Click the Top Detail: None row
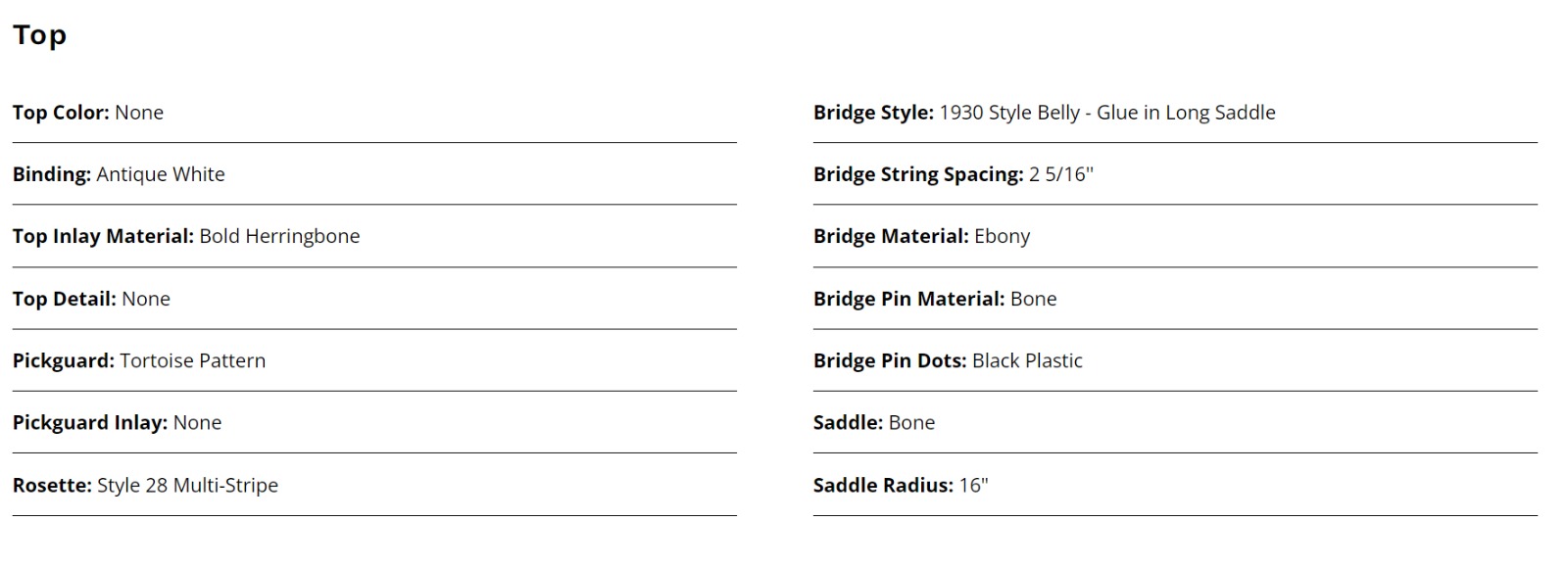The height and width of the screenshot is (569, 1568). pyautogui.click(x=374, y=299)
